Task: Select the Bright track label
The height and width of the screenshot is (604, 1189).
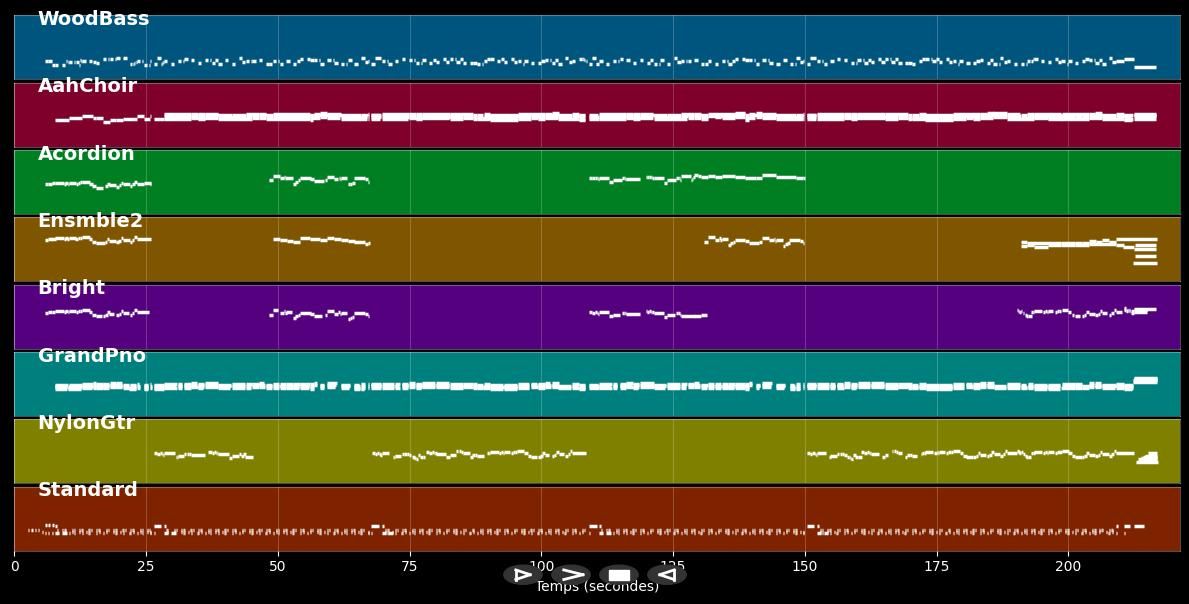Action: 71,288
